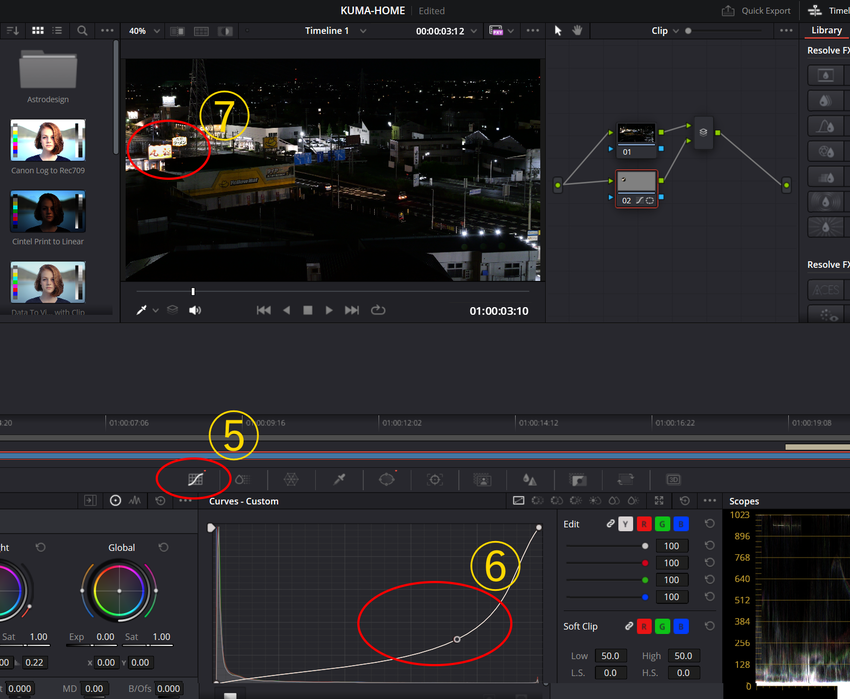Screen dimensions: 850x699
Task: Click the Quick Export icon
Action: pyautogui.click(x=728, y=10)
